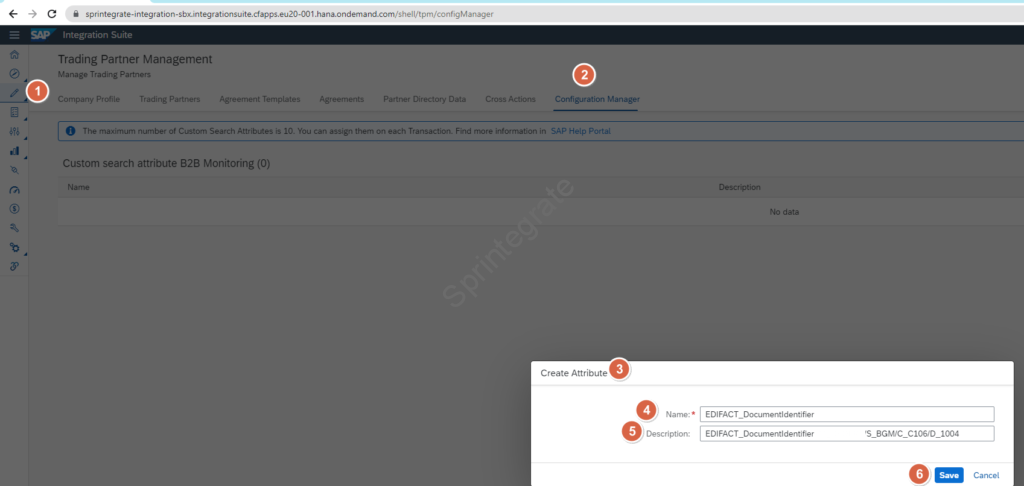This screenshot has width=1024, height=486.
Task: Click the SAP logo
Action: [x=40, y=35]
